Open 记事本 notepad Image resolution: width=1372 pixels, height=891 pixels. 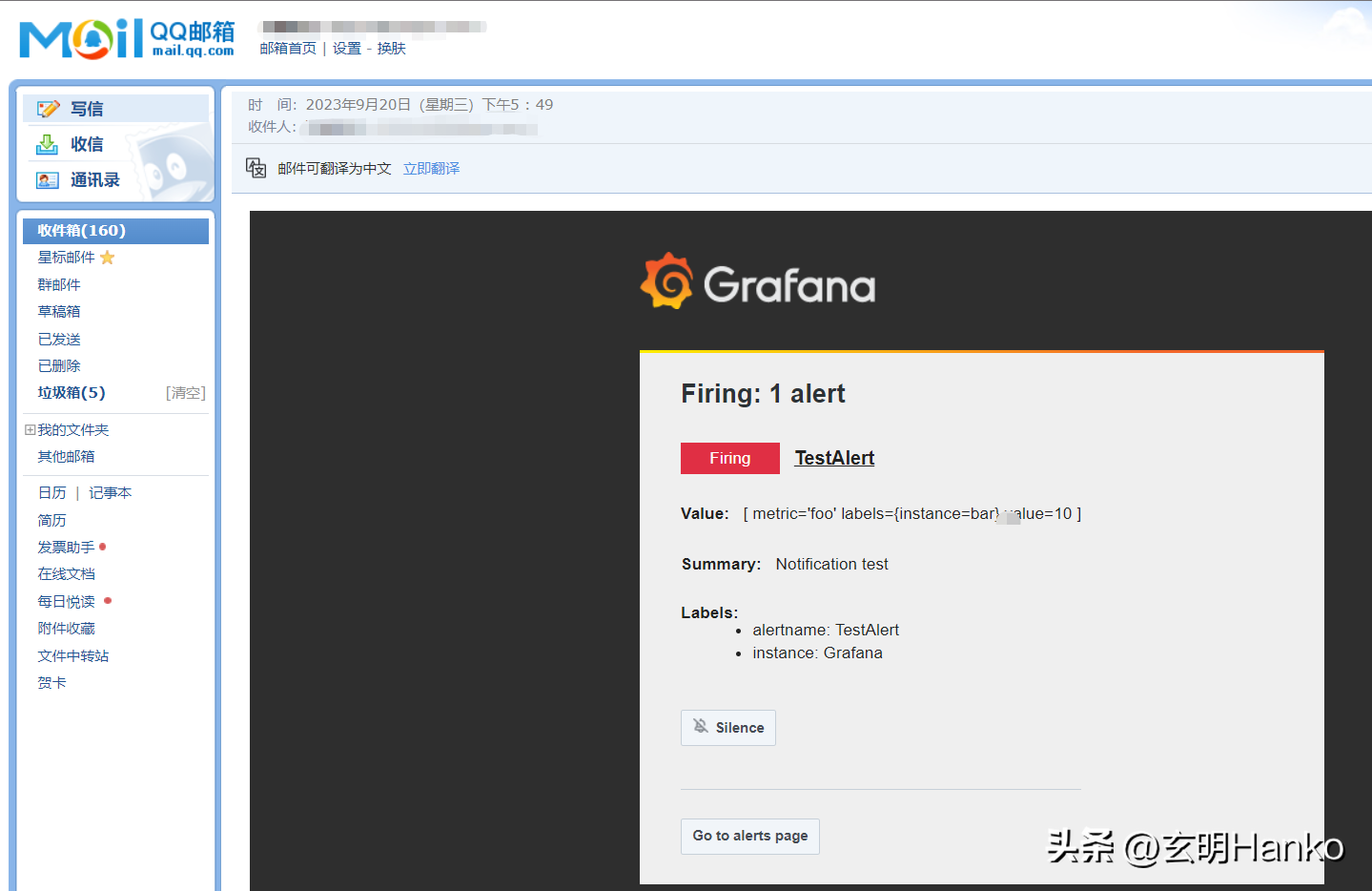coord(111,493)
